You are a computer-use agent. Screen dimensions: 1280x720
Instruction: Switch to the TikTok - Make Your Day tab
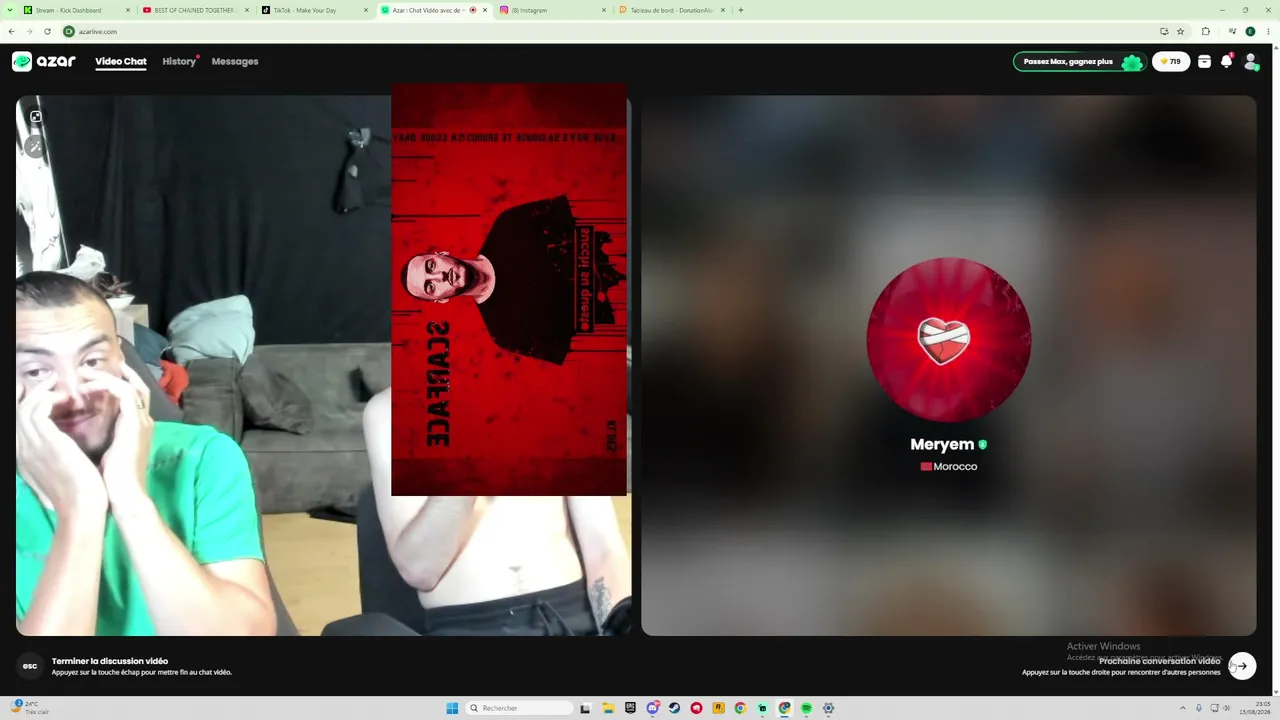(314, 10)
